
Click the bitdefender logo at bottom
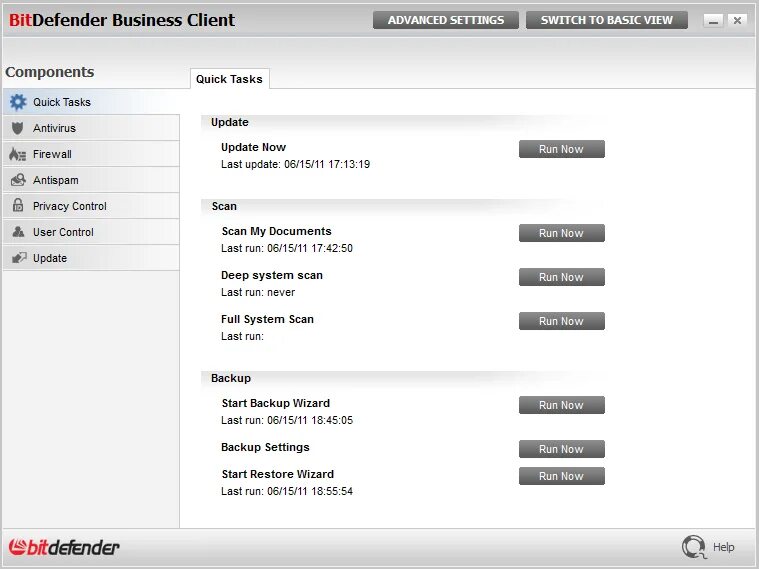[64, 547]
